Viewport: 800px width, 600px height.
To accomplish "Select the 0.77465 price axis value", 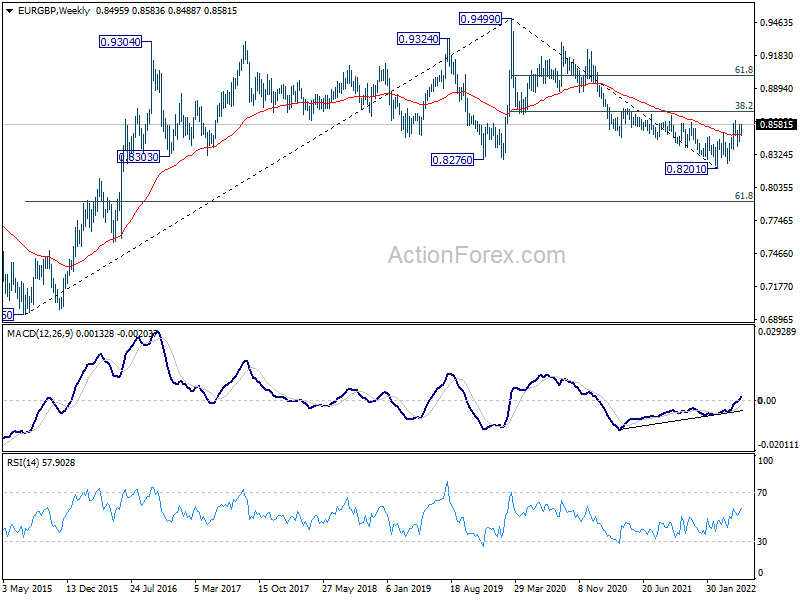I will tap(777, 221).
